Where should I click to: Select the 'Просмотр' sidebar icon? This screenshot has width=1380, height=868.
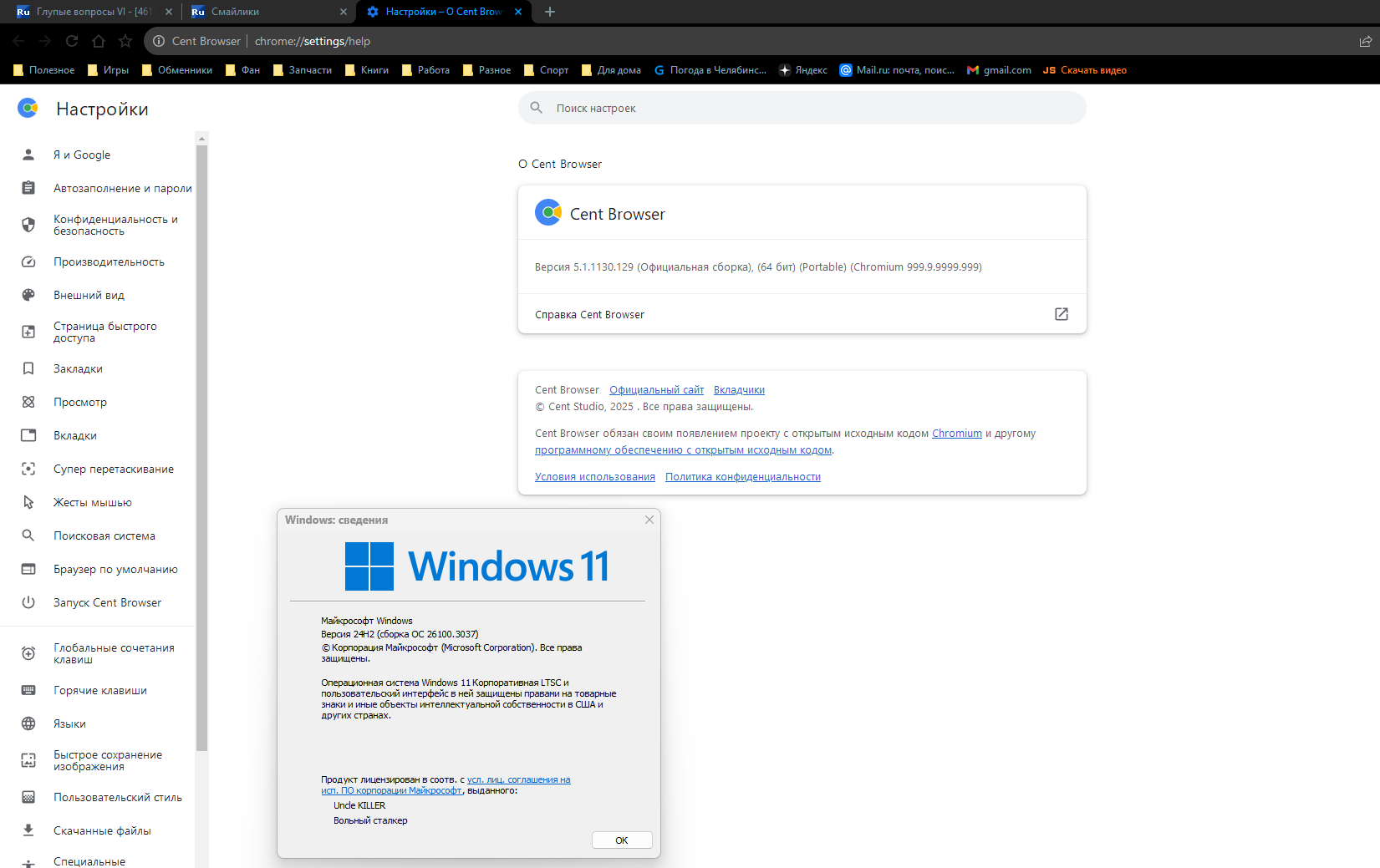[28, 402]
